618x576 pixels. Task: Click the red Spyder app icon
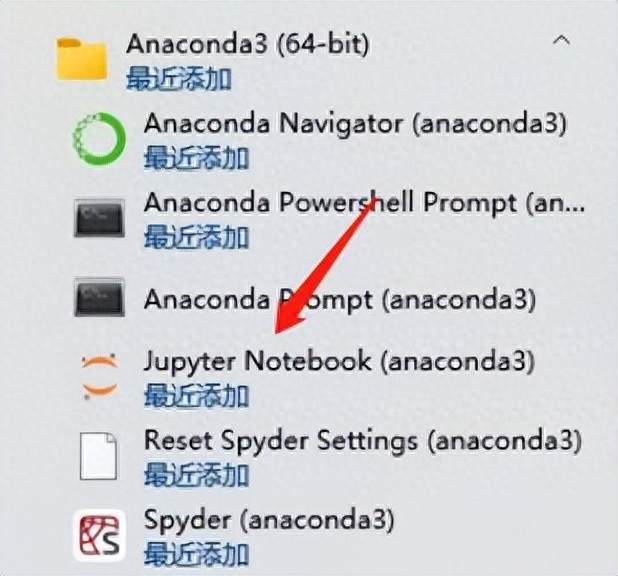pyautogui.click(x=99, y=535)
